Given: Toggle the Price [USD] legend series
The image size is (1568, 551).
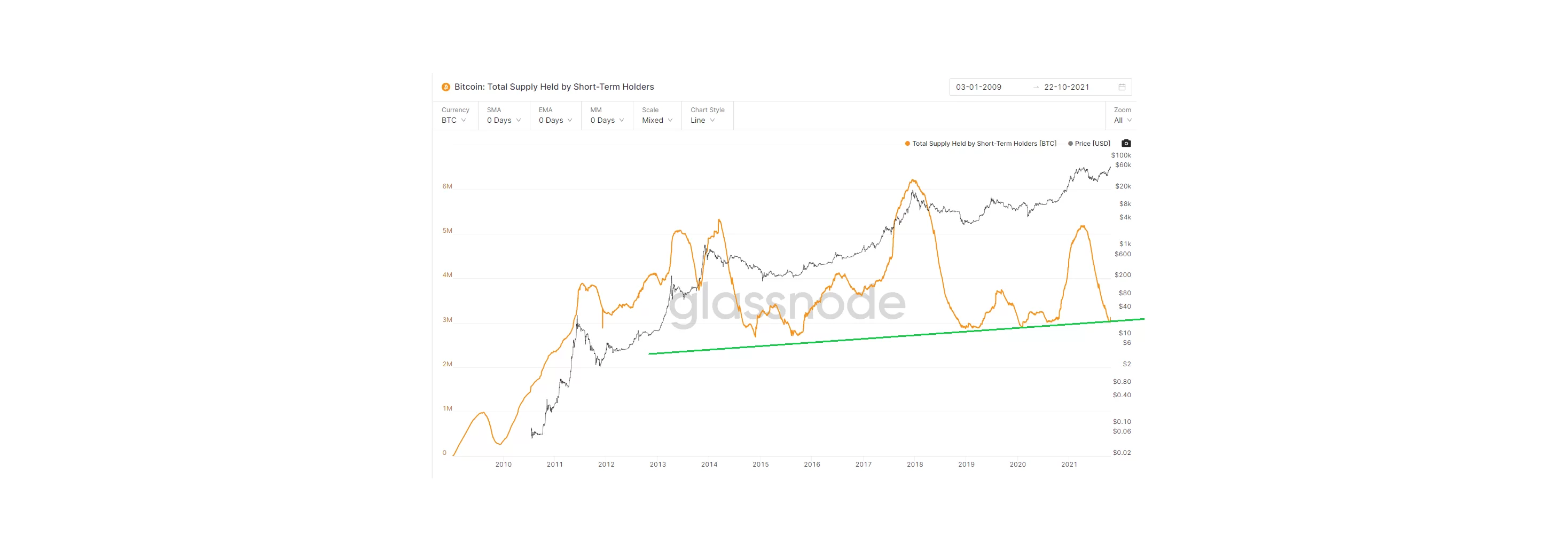Looking at the screenshot, I should (x=1092, y=144).
